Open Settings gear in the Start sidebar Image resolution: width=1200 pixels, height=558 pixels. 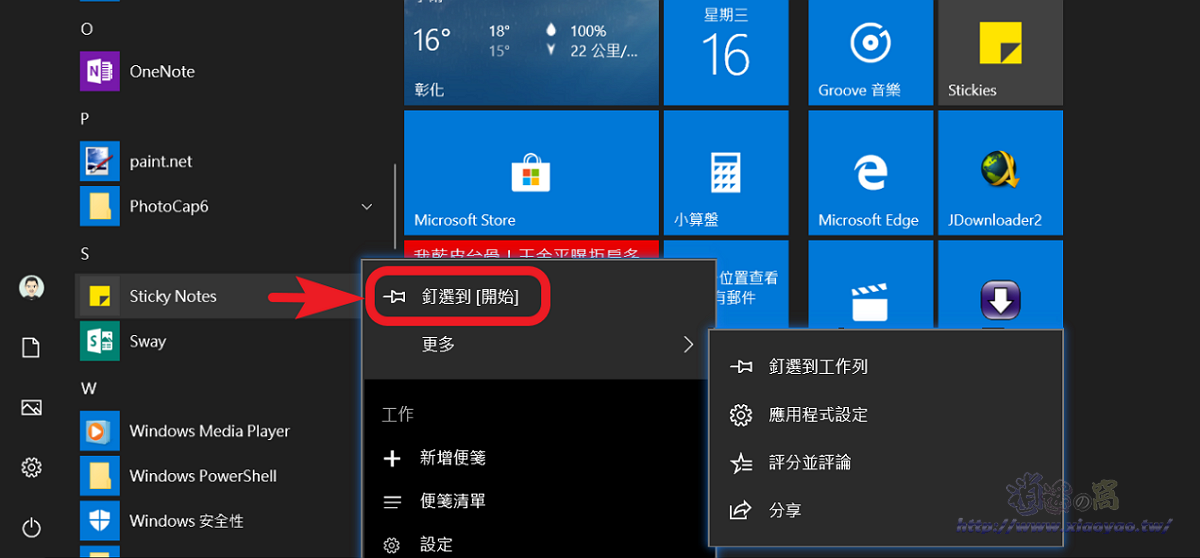[31, 467]
